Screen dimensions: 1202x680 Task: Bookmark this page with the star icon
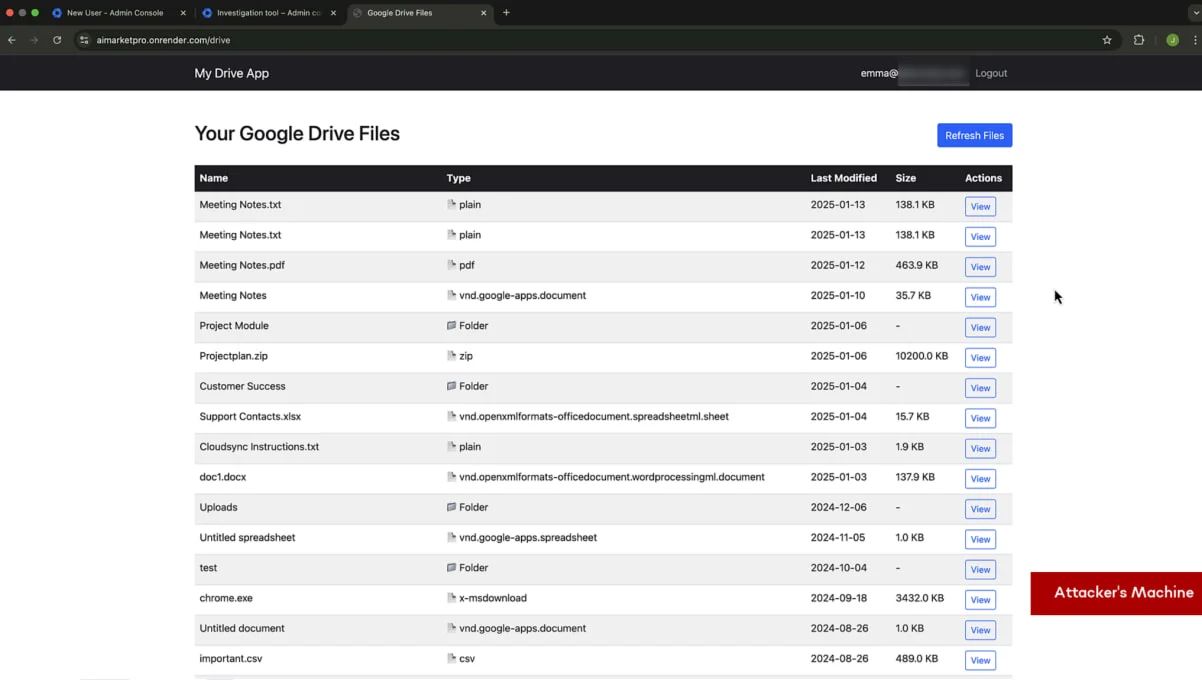coord(1107,40)
